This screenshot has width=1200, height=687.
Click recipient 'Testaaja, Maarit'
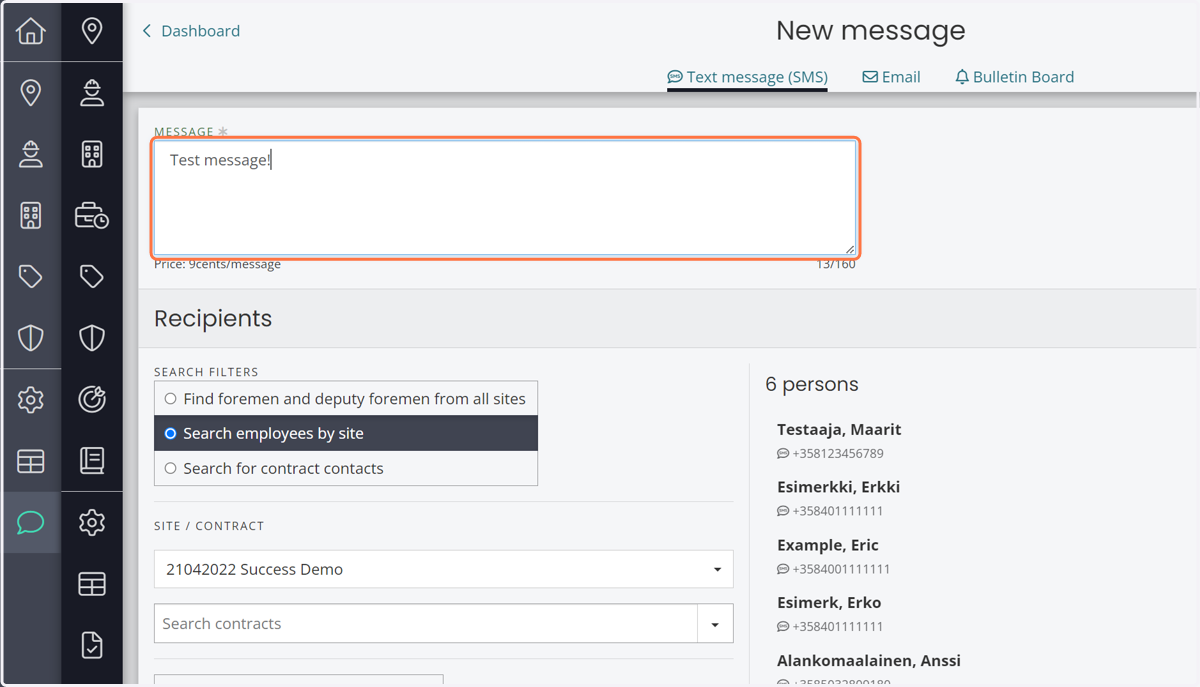click(x=839, y=429)
